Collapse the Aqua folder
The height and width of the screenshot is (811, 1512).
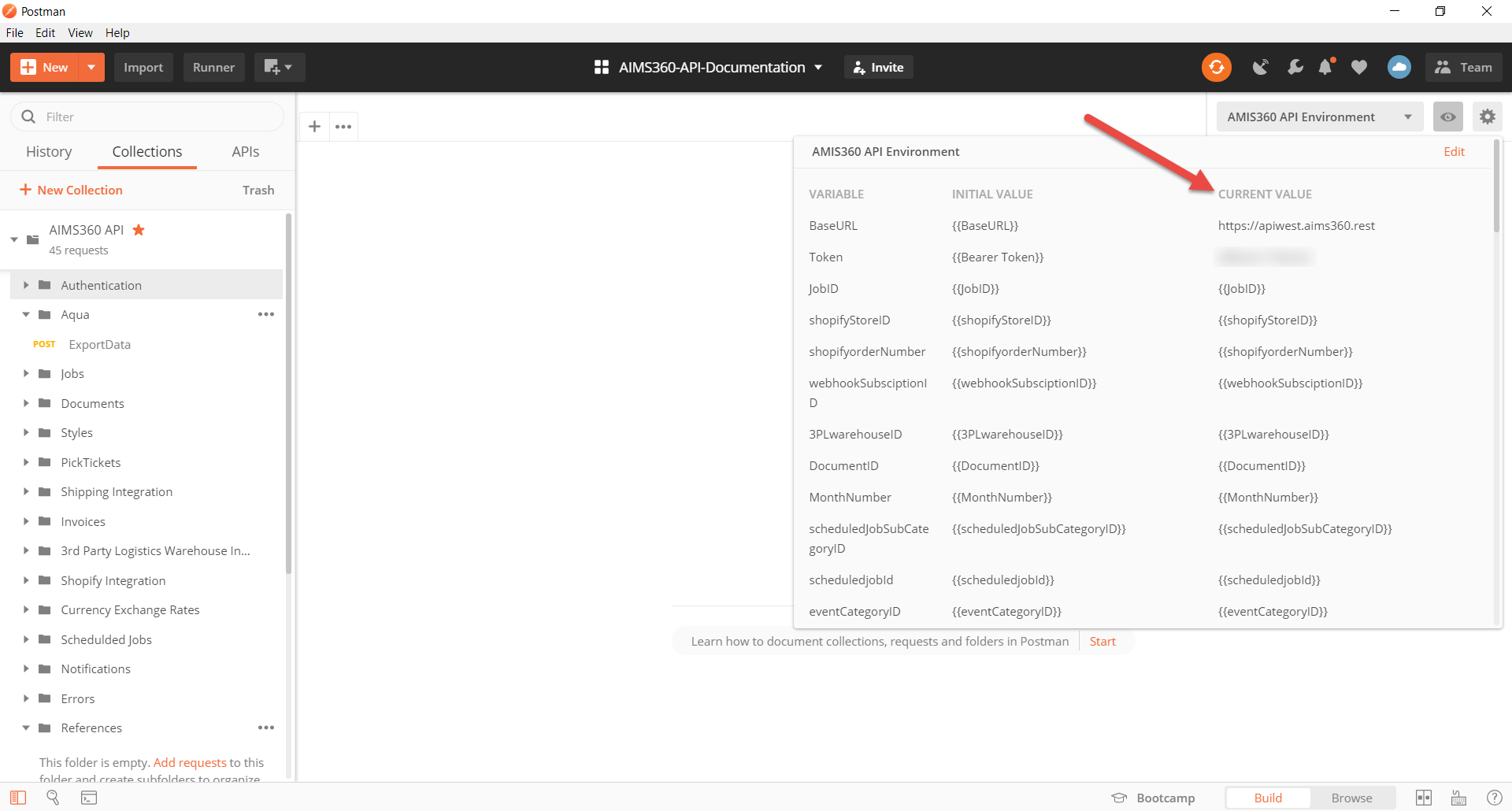click(25, 314)
